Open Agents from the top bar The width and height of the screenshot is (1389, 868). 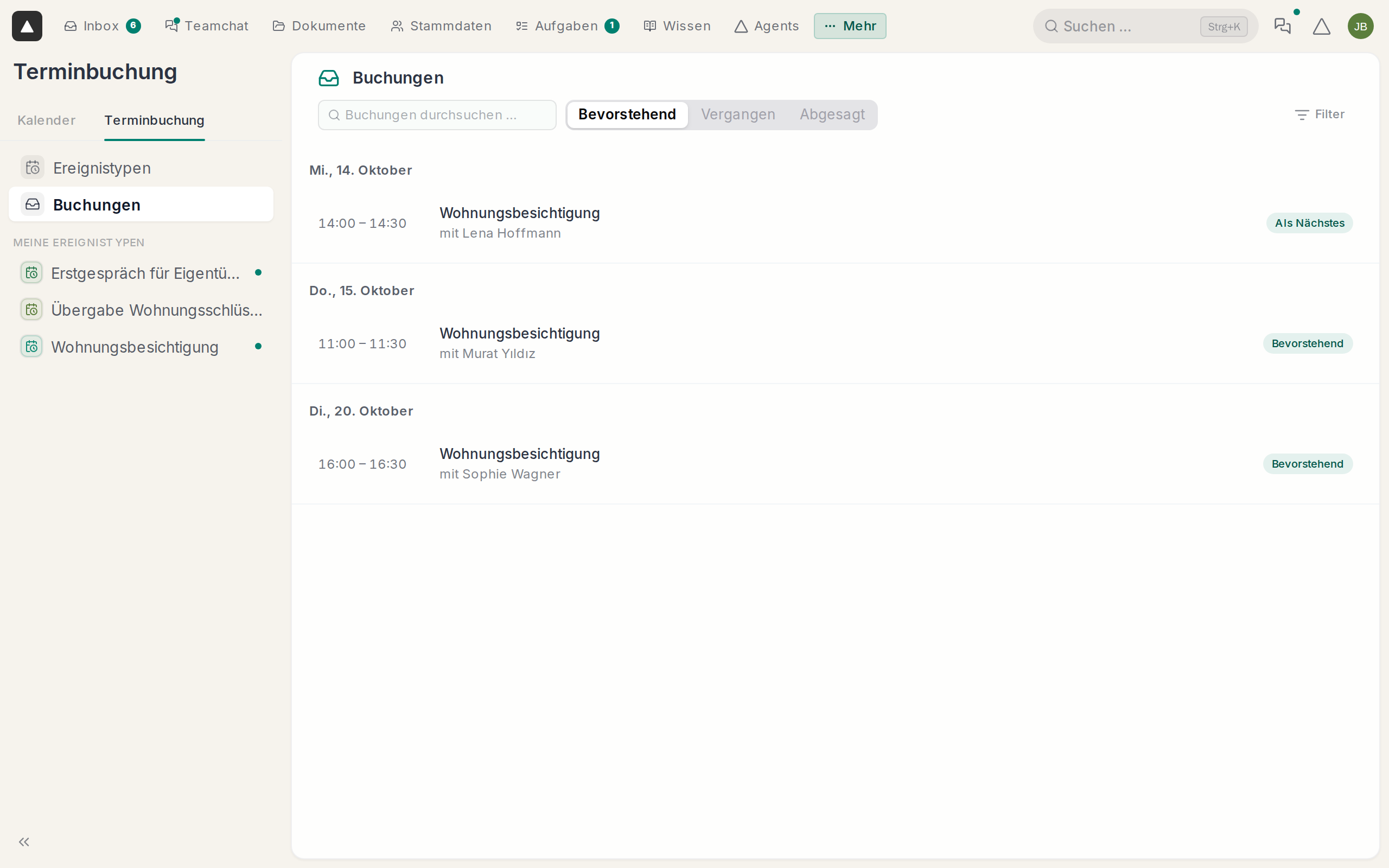click(x=766, y=26)
